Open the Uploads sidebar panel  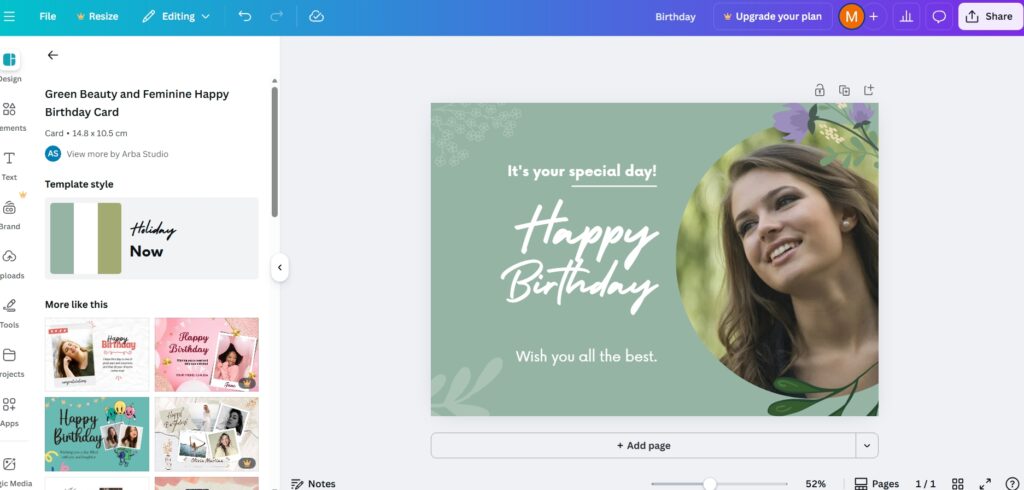(10, 264)
